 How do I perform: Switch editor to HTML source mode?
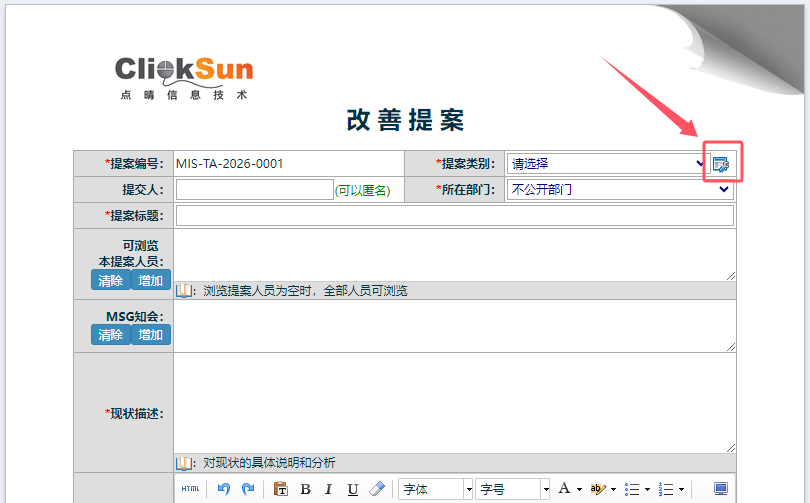(190, 489)
